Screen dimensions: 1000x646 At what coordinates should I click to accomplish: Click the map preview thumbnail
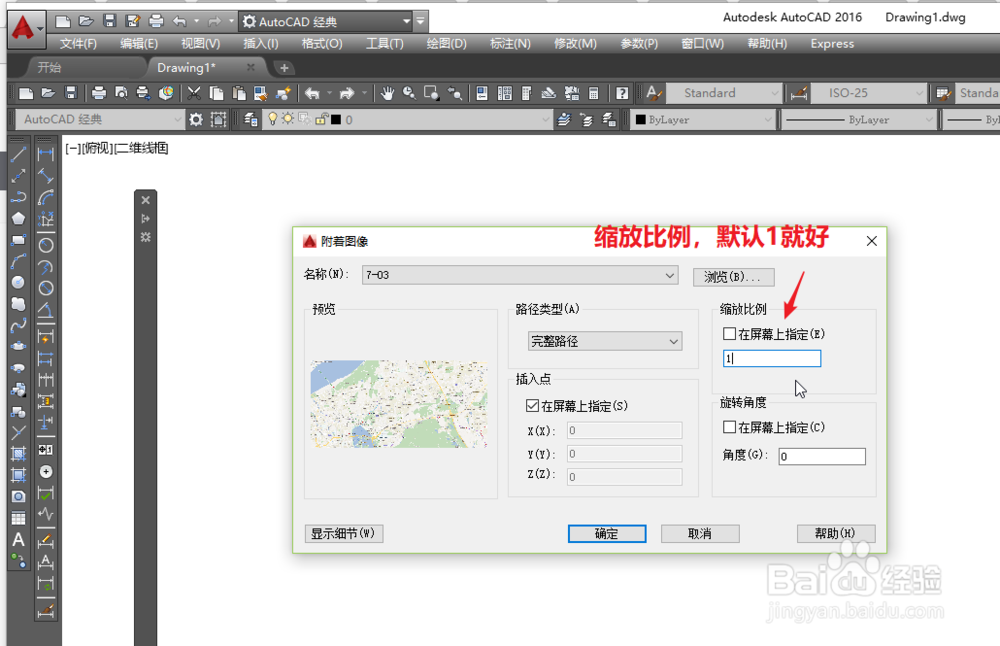pos(399,404)
